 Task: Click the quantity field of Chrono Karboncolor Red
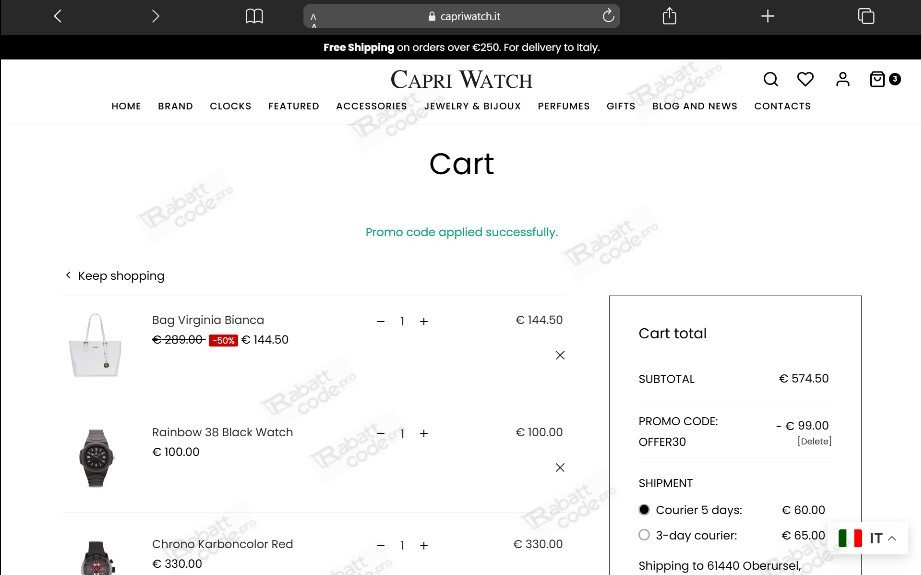click(402, 546)
